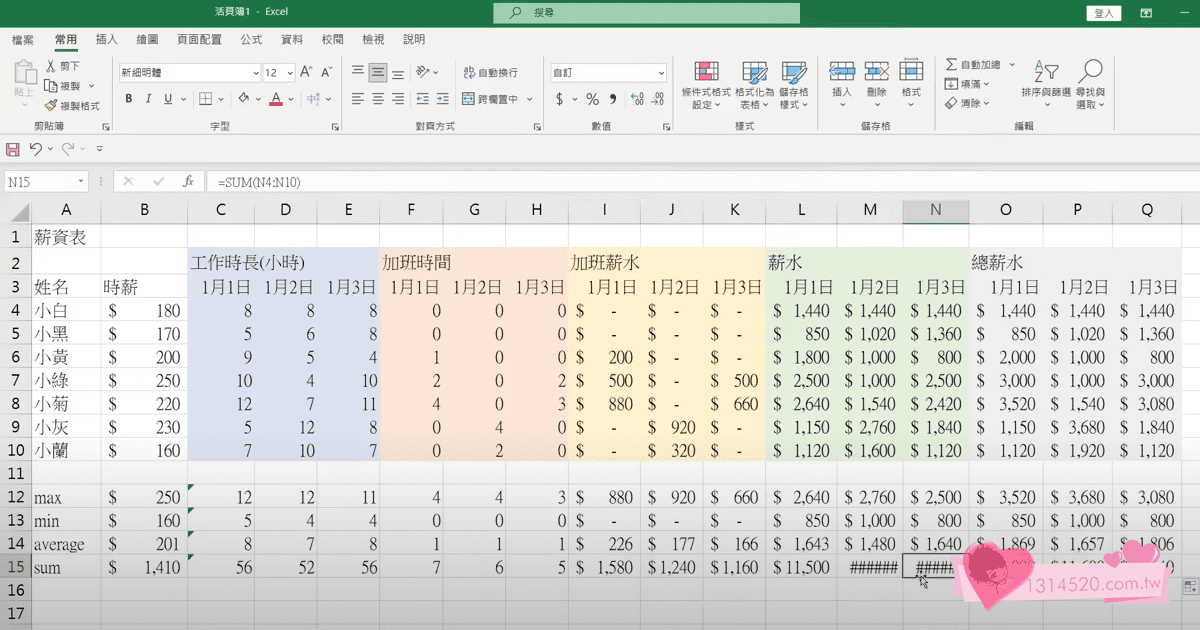Toggle middle vertical alignment
Screen dimensions: 1200x630
click(378, 72)
